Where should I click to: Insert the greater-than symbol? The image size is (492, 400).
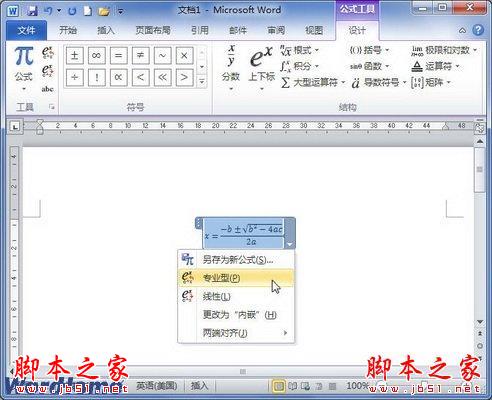coord(184,77)
